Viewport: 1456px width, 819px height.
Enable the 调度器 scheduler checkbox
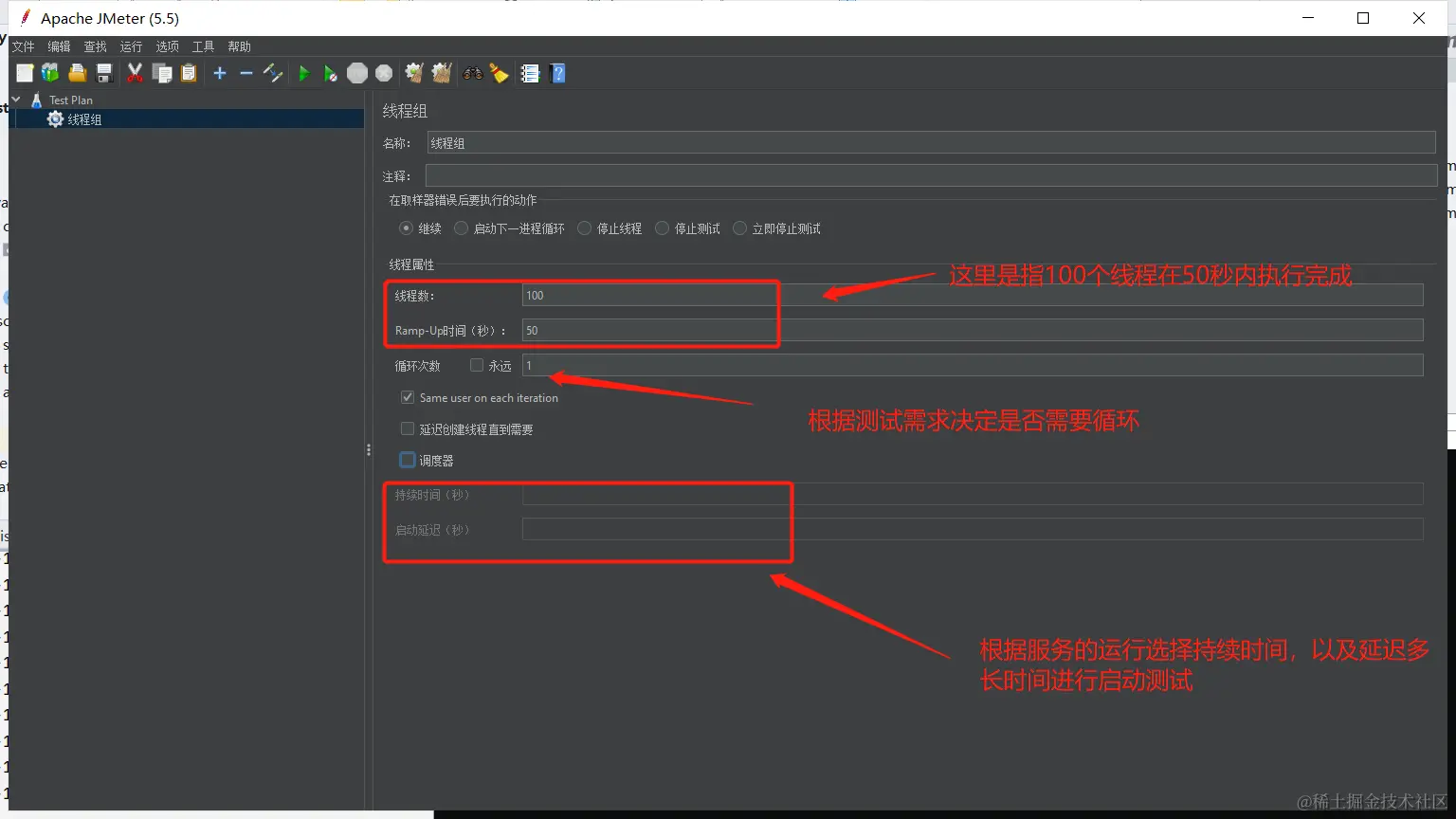coord(408,460)
